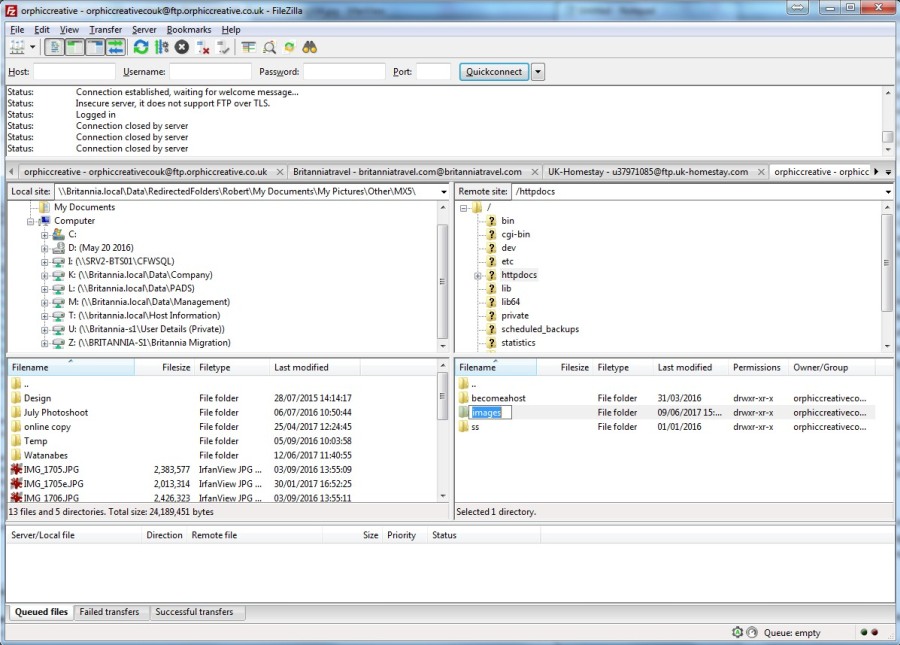Viewport: 900px width, 645px height.
Task: Select the IMG_1705.JPG file icon
Action: click(16, 469)
